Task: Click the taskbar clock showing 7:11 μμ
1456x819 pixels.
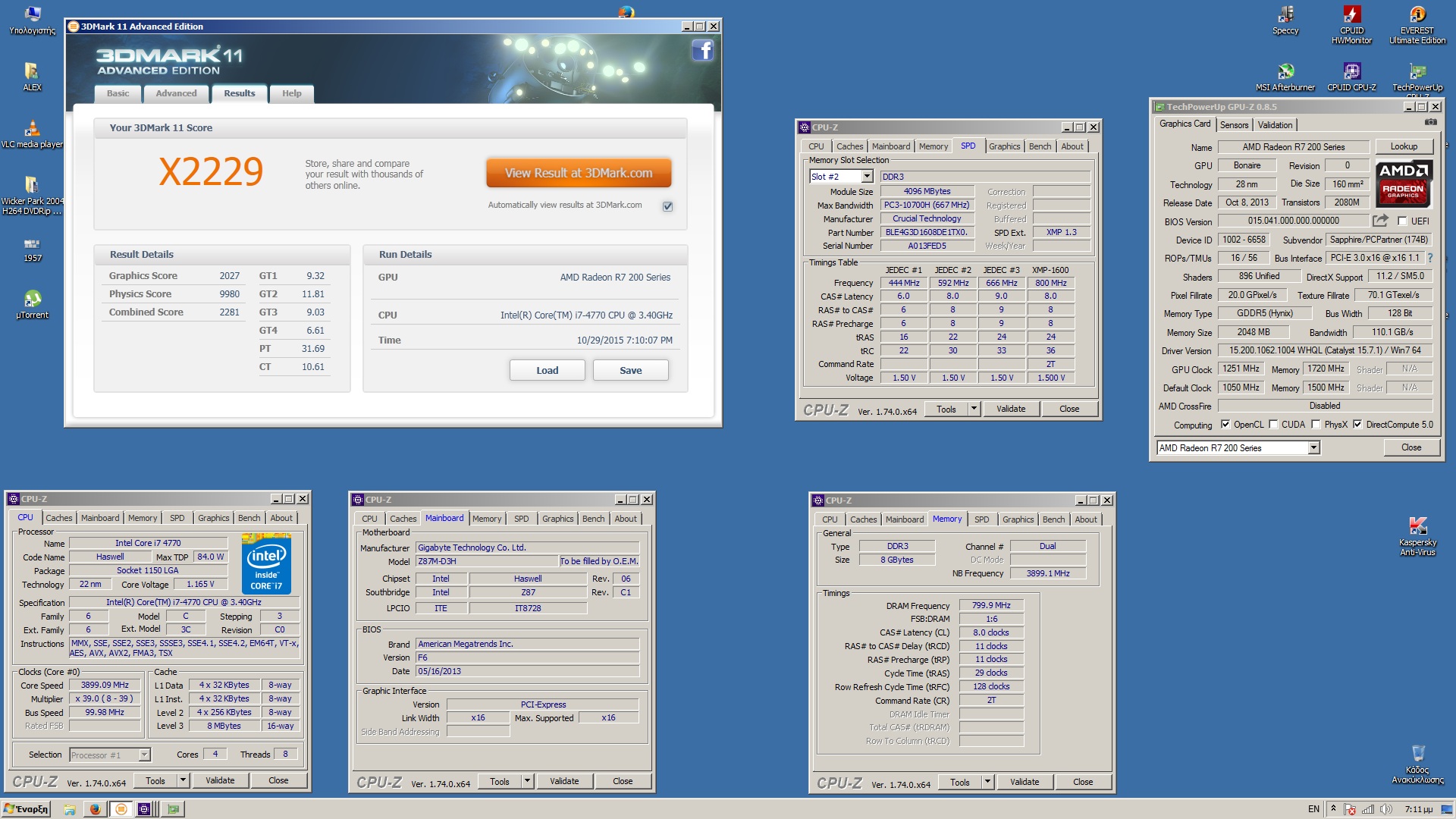Action: pyautogui.click(x=1418, y=809)
